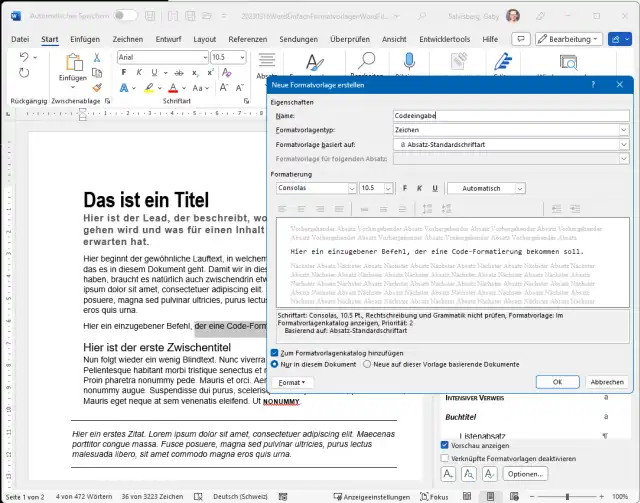Screen dimensions: 640x503
Task: Toggle 'Zum Formatvorlagenkatalog hinzufügen' checkbox
Action: (x=275, y=352)
